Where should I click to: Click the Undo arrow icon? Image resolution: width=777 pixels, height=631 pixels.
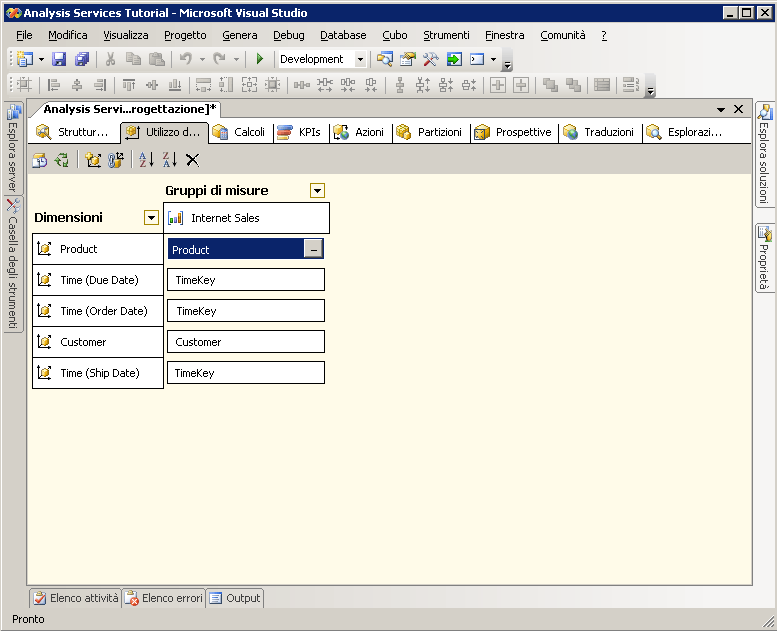[186, 59]
